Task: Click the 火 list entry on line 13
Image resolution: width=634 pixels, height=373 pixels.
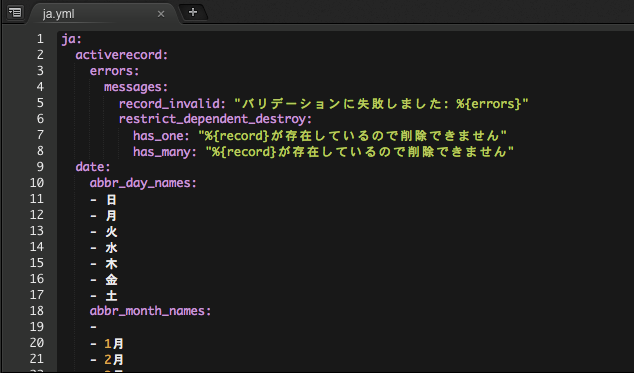Action: [111, 232]
